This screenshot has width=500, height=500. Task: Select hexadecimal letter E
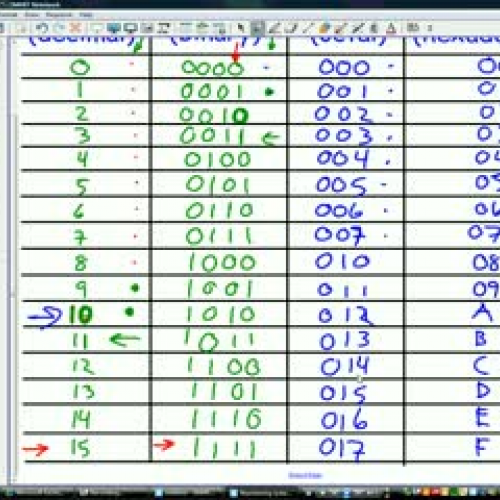coord(482,417)
